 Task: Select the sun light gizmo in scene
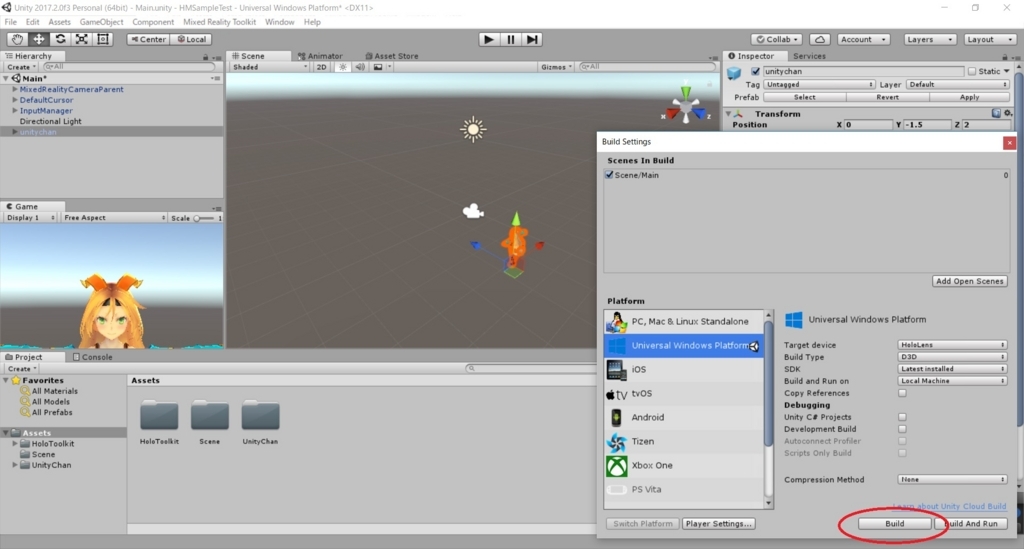473,129
